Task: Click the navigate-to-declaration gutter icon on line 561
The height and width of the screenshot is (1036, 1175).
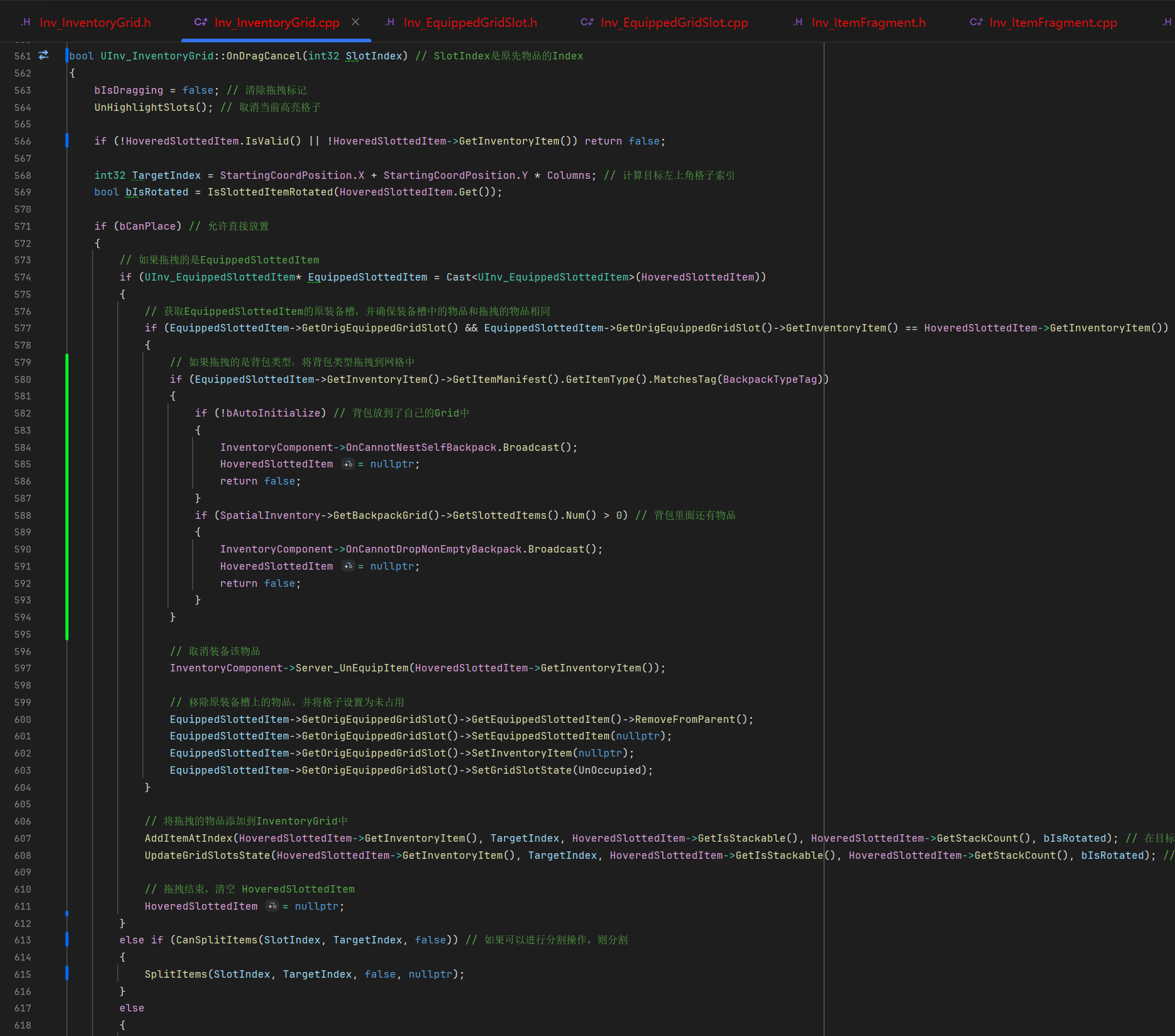Action: (x=43, y=56)
